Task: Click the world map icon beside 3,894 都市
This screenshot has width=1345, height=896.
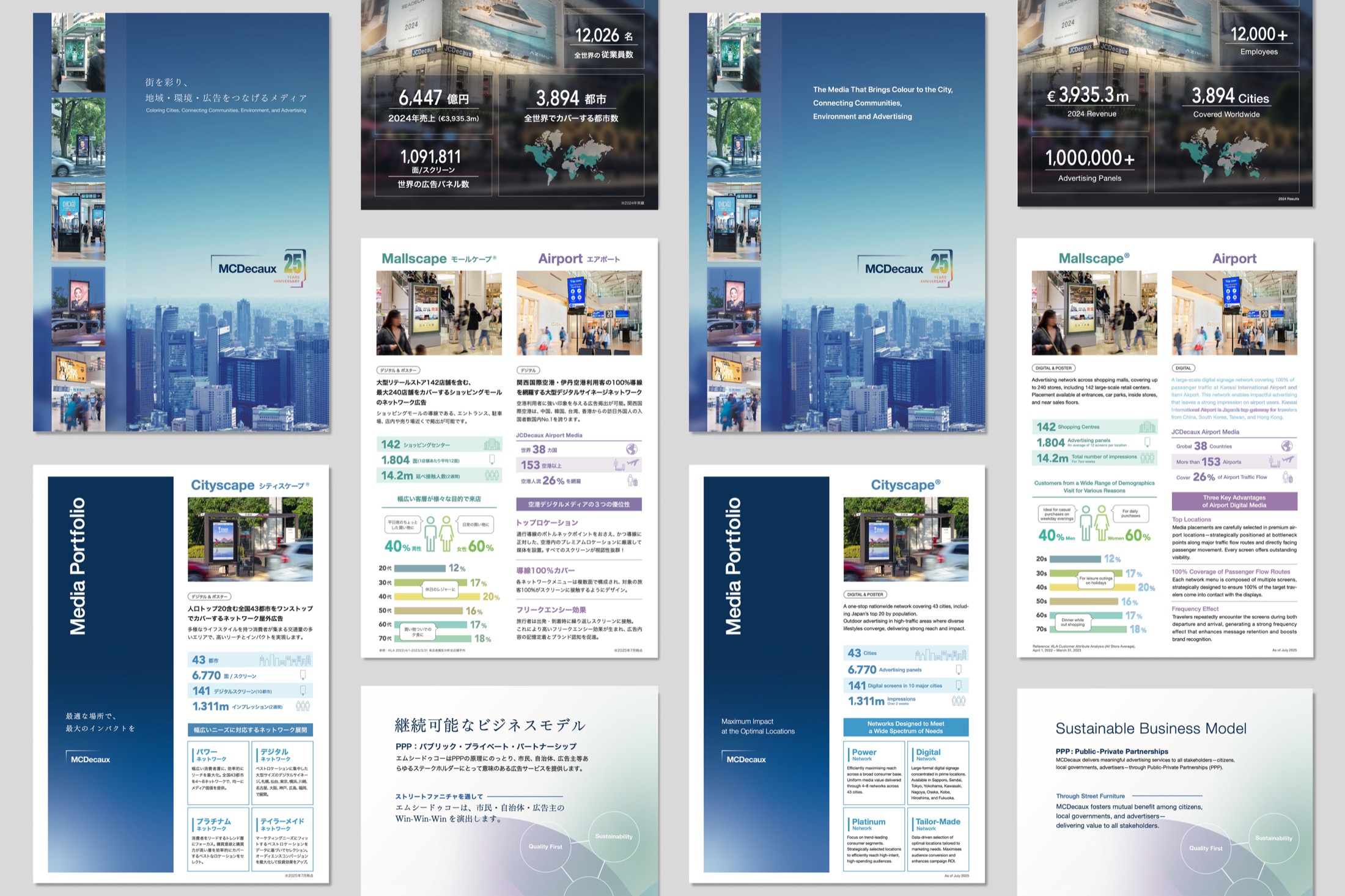Action: (x=569, y=157)
